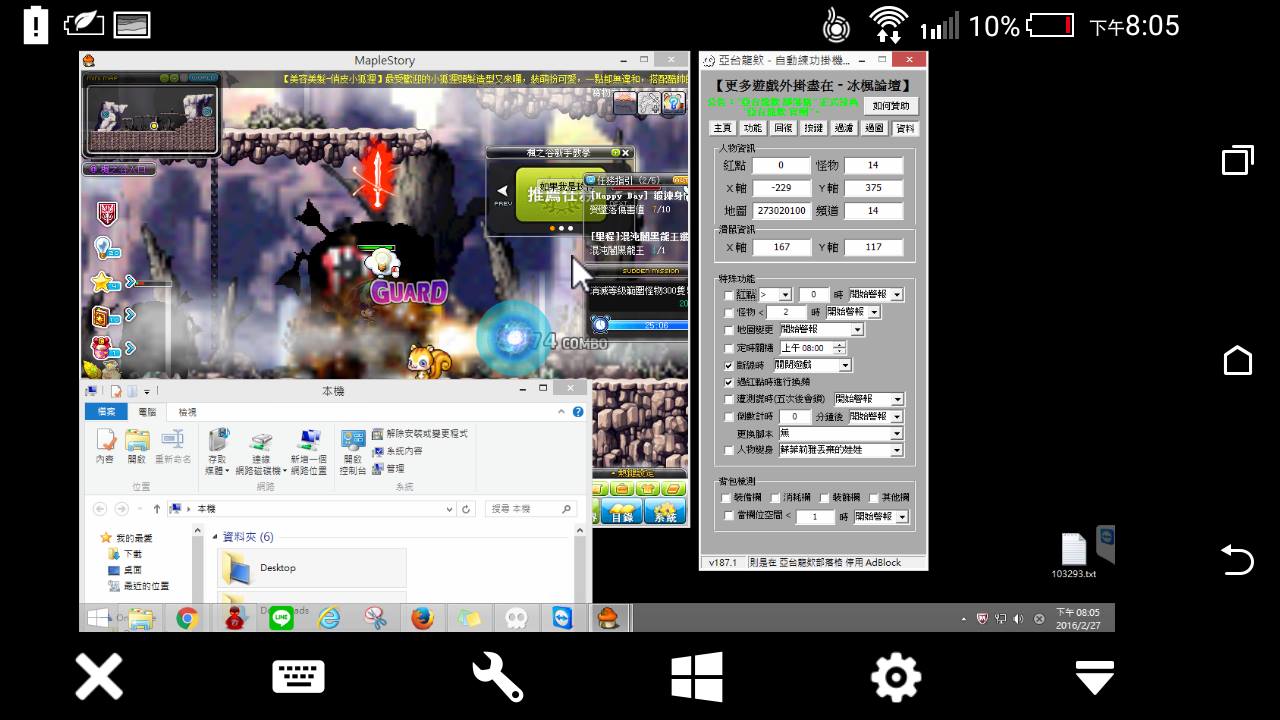Image resolution: width=1280 pixels, height=720 pixels.
Task: Click Explorer refresh button beside address bar
Action: pyautogui.click(x=466, y=509)
